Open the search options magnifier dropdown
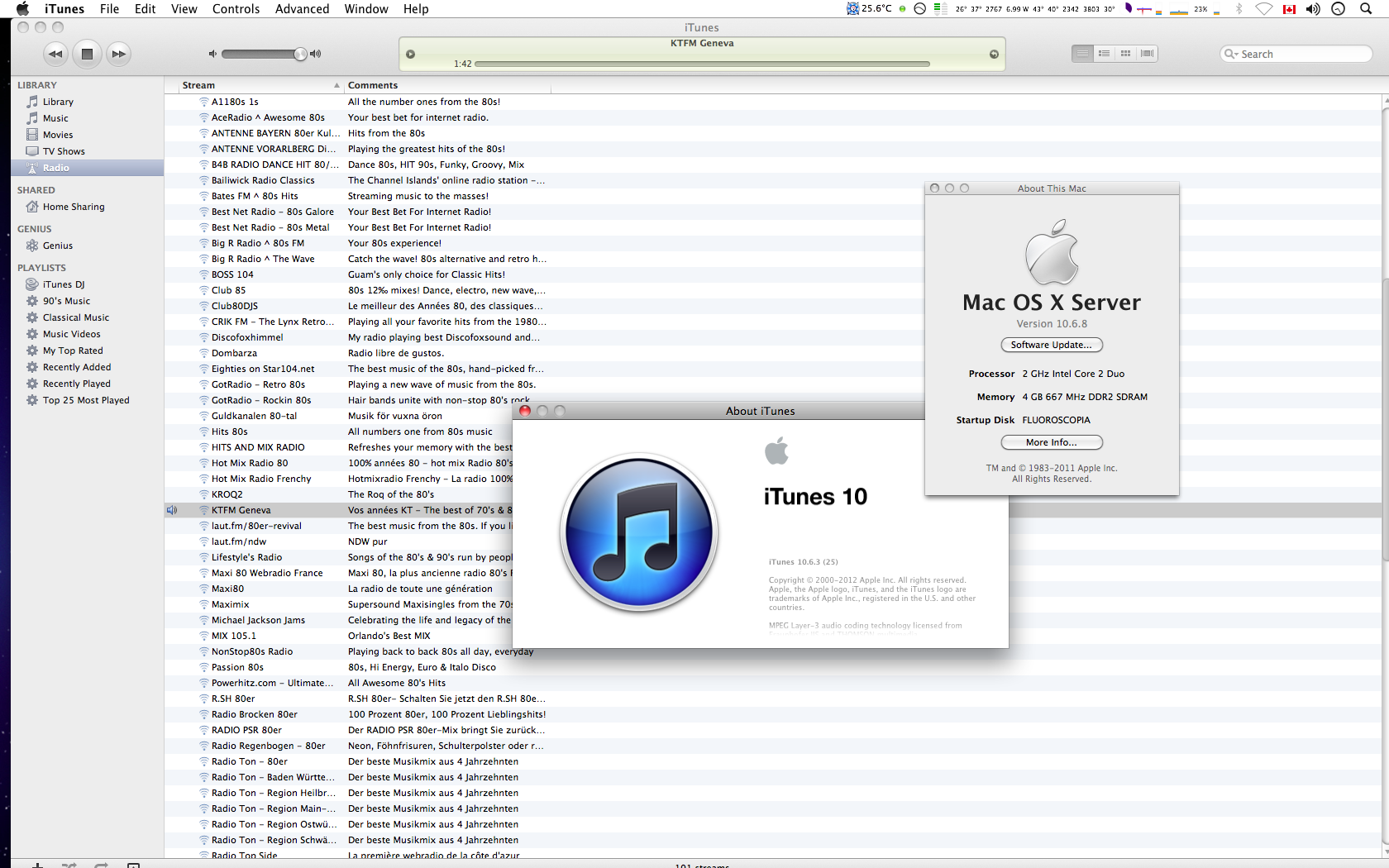This screenshot has width=1389, height=868. [x=1231, y=54]
